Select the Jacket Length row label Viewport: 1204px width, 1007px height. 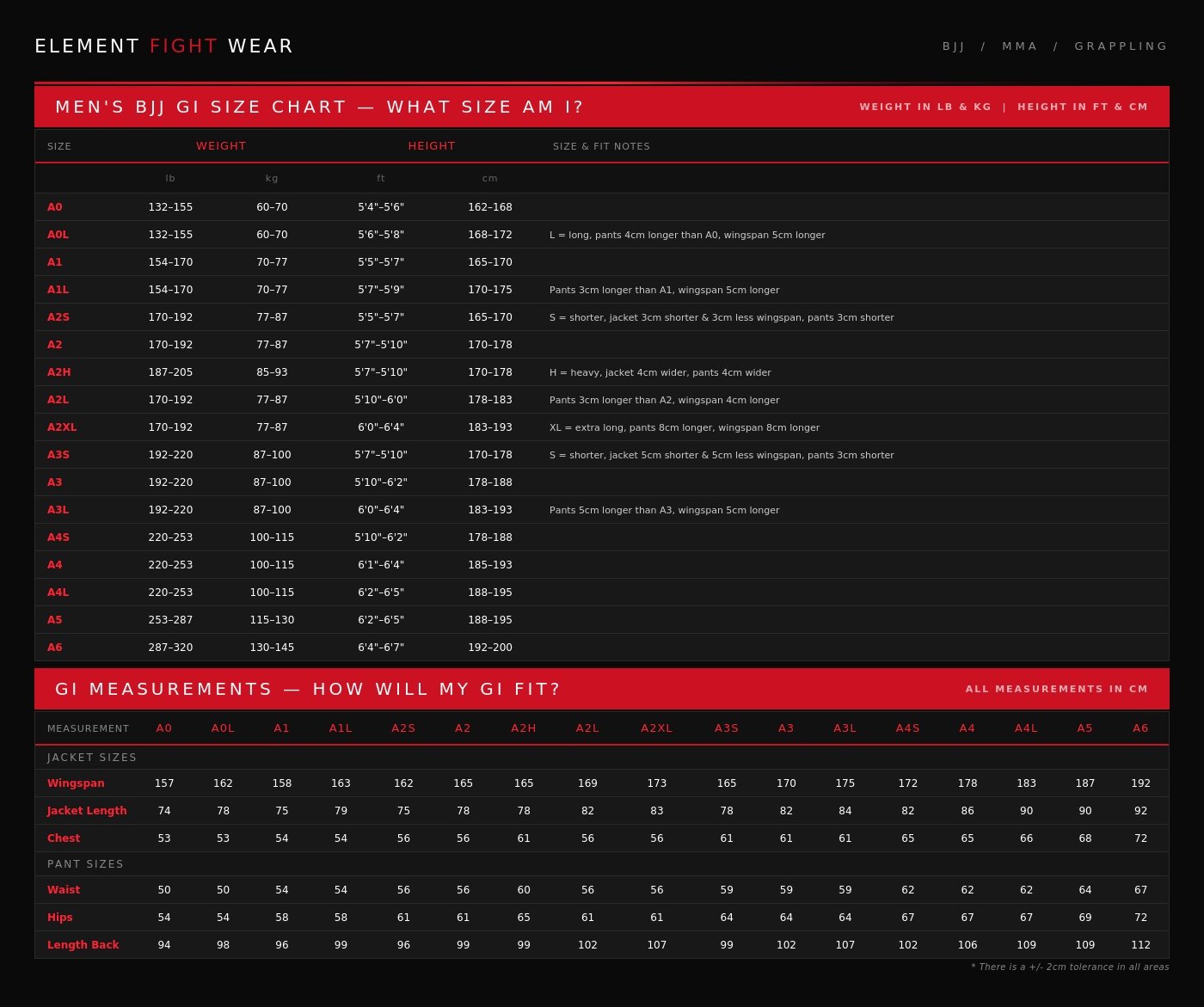(x=87, y=811)
